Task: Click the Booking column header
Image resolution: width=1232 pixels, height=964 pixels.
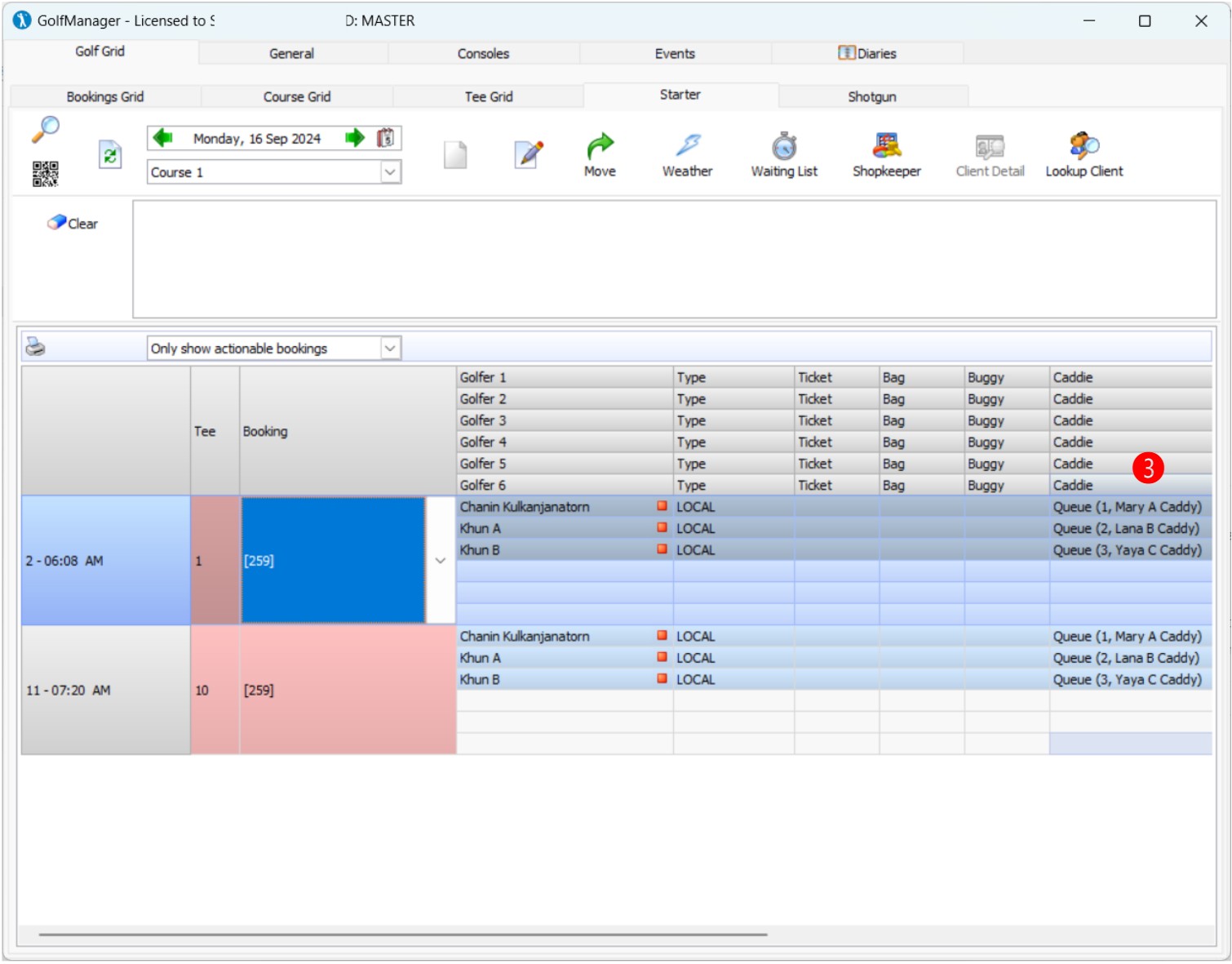Action: [x=348, y=431]
